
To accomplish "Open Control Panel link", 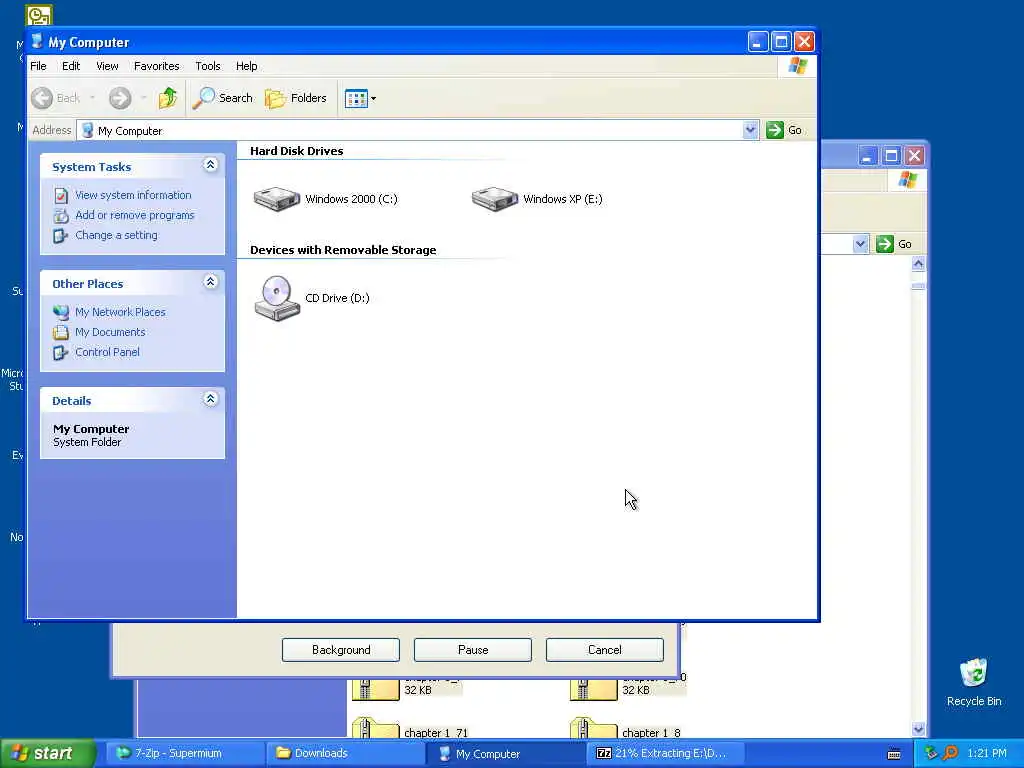I will pyautogui.click(x=107, y=352).
